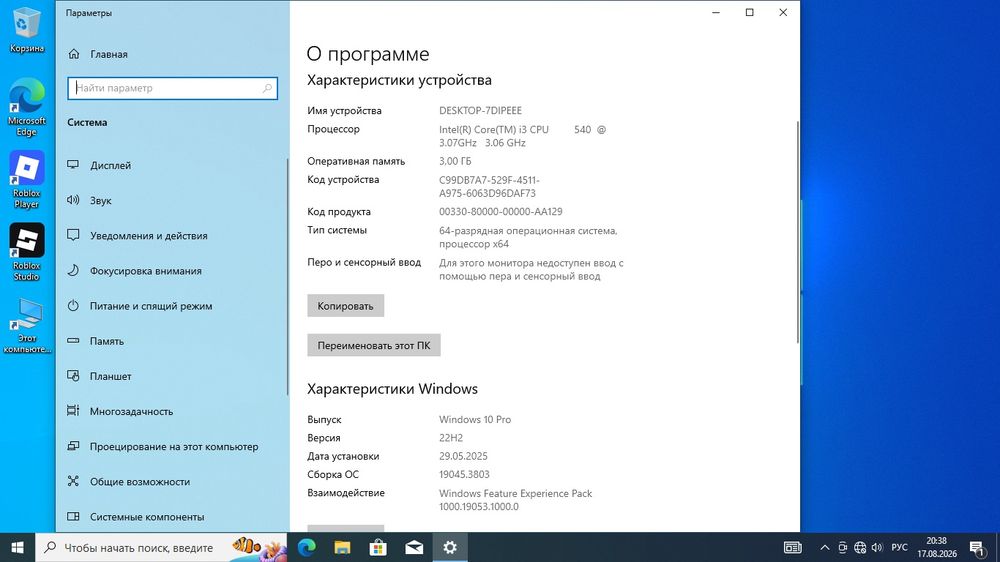Click the peripheral device tray icon
1000x562 pixels.
(842, 547)
